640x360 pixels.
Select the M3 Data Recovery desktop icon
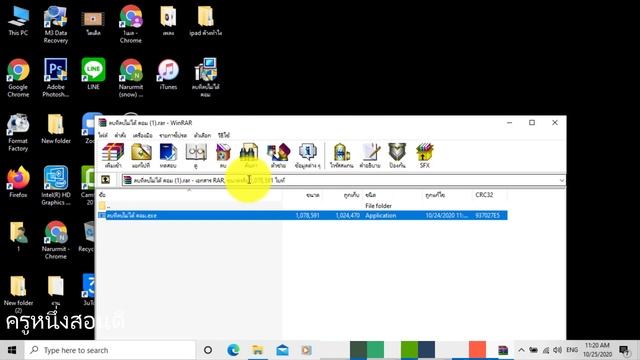tap(56, 24)
